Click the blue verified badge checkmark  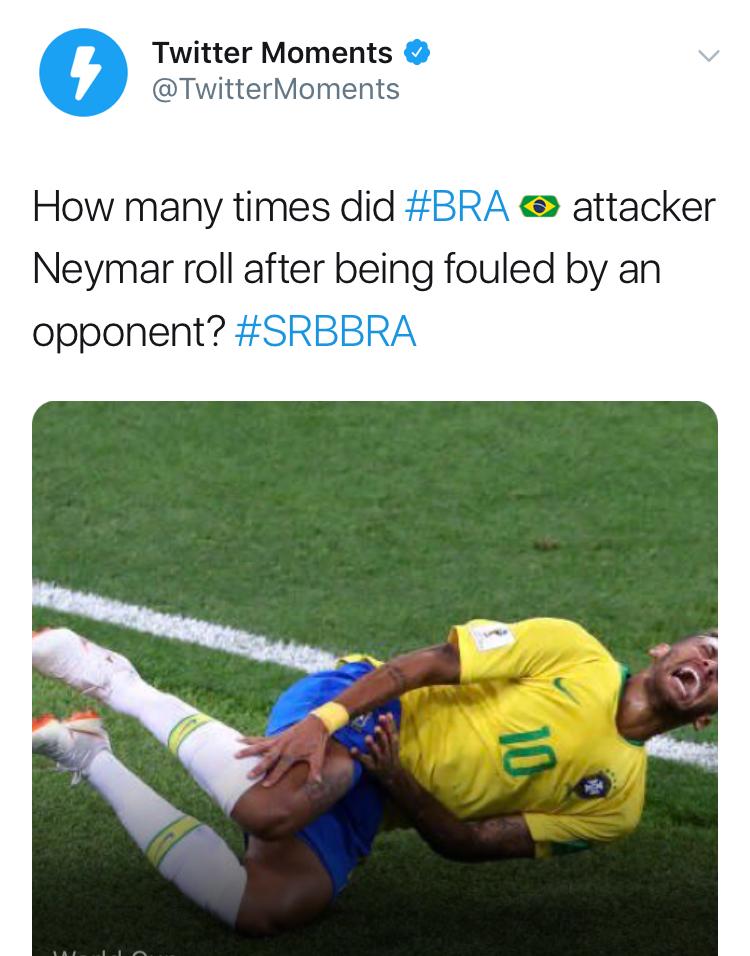[417, 52]
